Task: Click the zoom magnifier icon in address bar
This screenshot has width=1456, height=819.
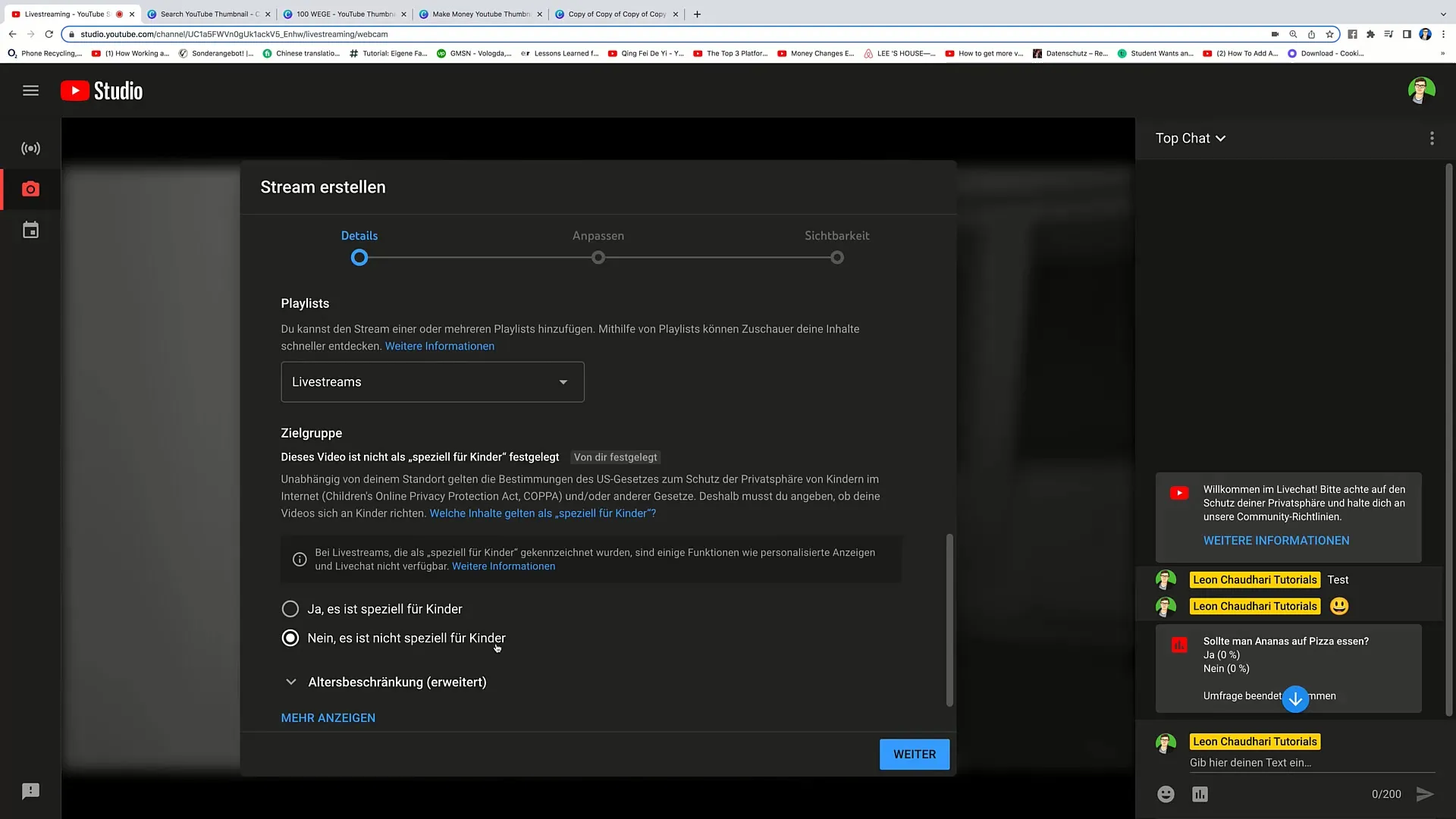Action: (1293, 34)
